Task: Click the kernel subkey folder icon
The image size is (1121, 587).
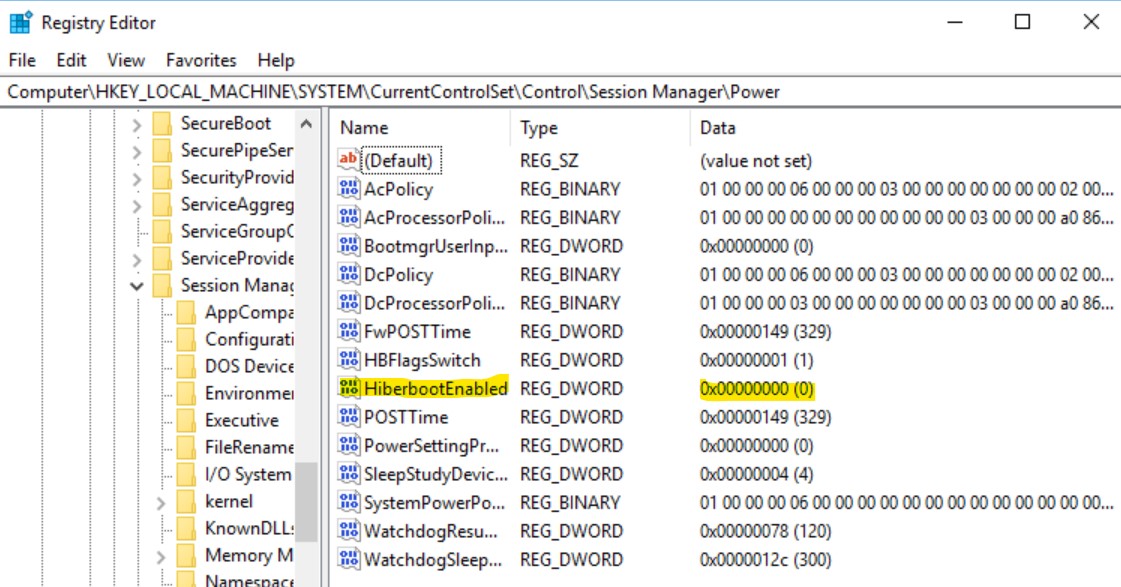Action: 186,501
